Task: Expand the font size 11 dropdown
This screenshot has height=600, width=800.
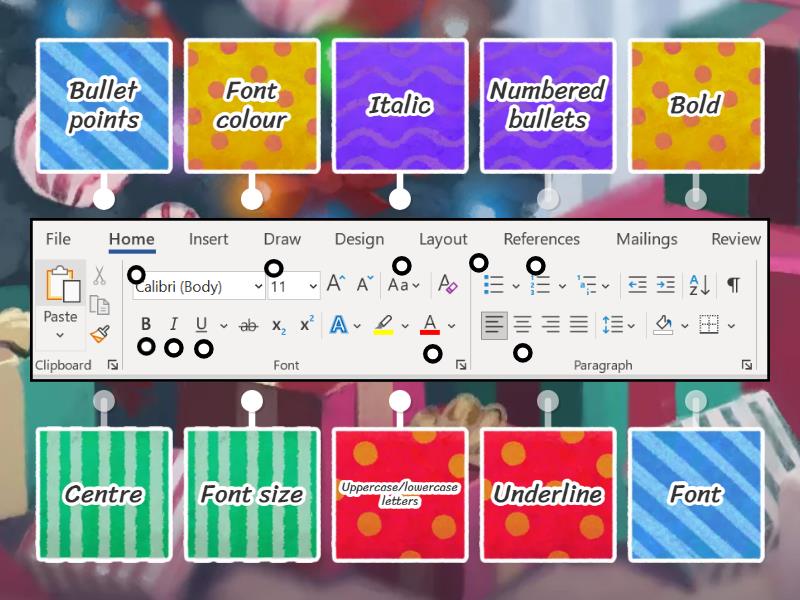Action: pos(313,286)
